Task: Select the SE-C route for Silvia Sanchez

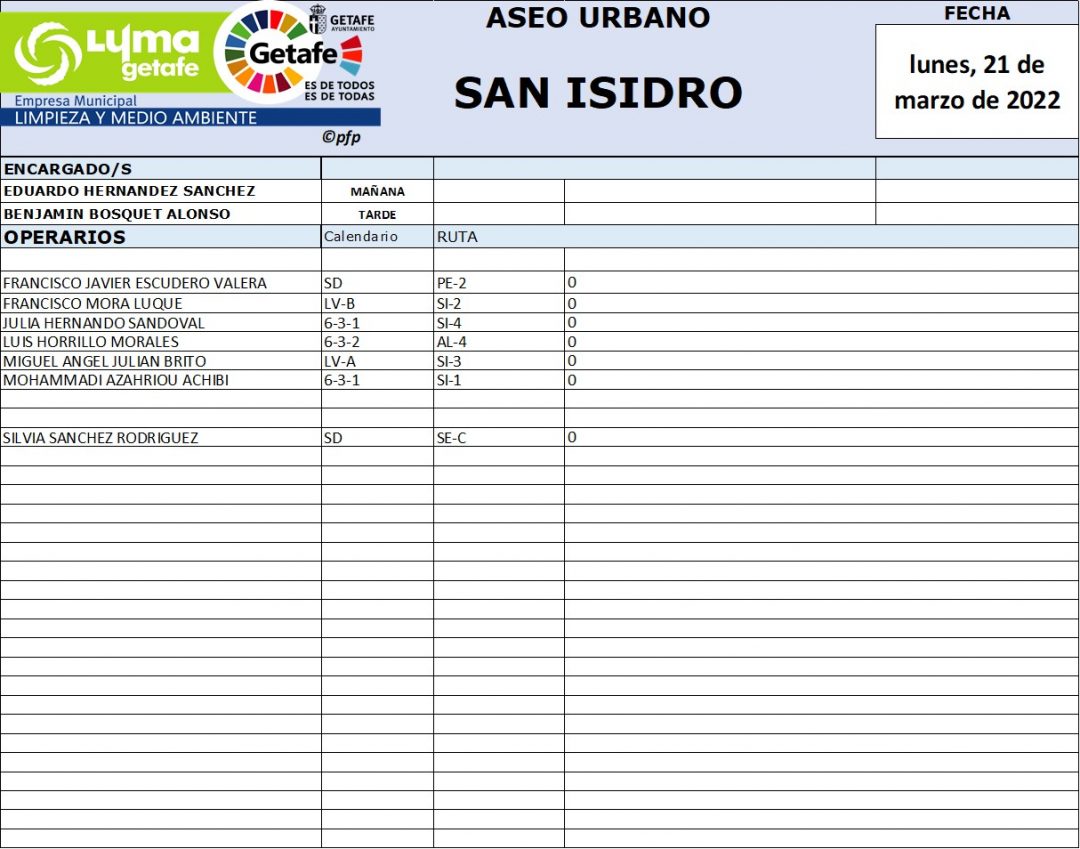Action: click(452, 438)
